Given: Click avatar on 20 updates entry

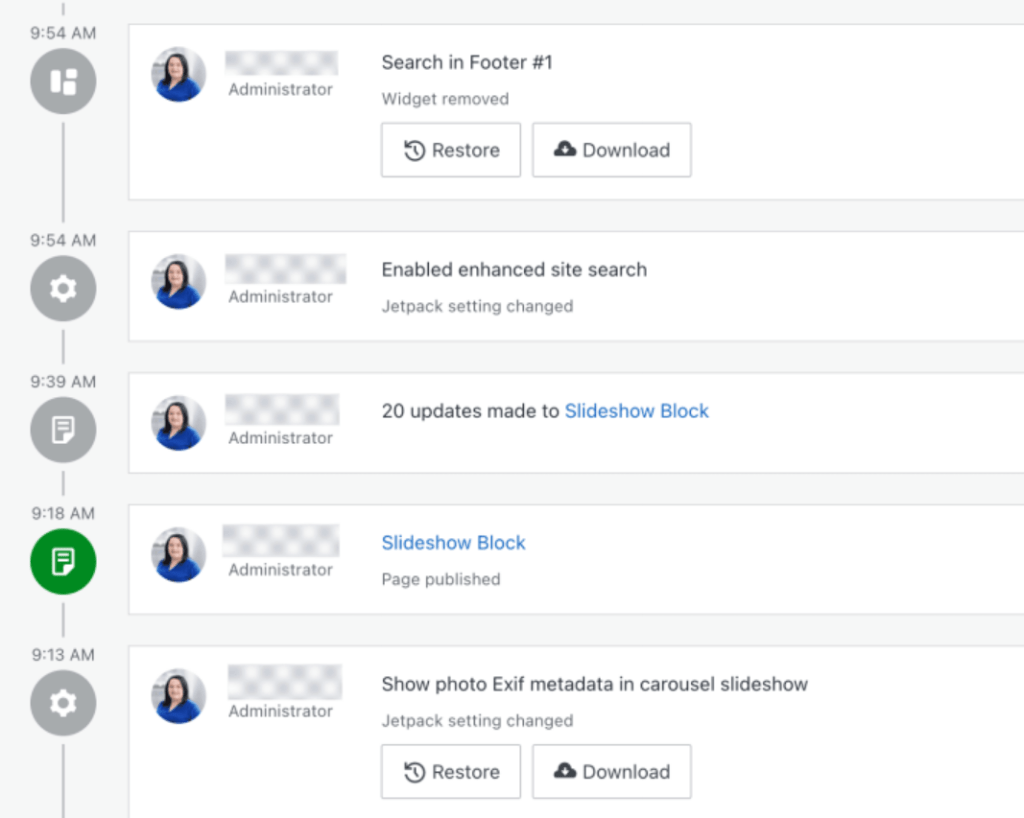Looking at the screenshot, I should [x=179, y=423].
